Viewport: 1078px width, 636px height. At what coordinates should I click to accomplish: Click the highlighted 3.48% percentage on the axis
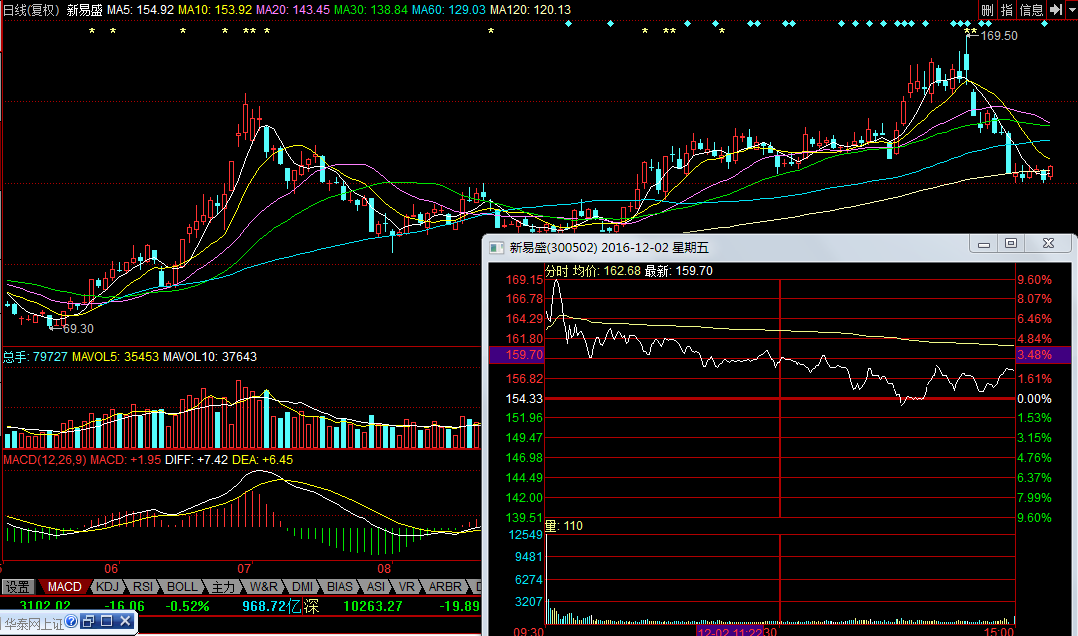(1034, 355)
